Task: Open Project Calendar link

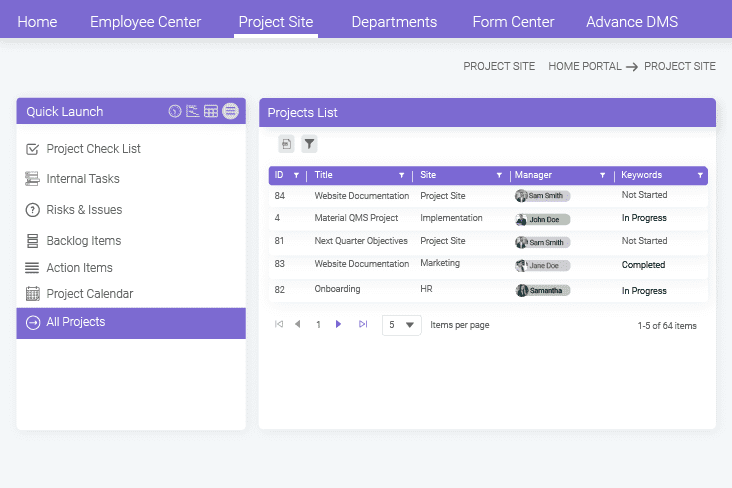Action: point(90,294)
